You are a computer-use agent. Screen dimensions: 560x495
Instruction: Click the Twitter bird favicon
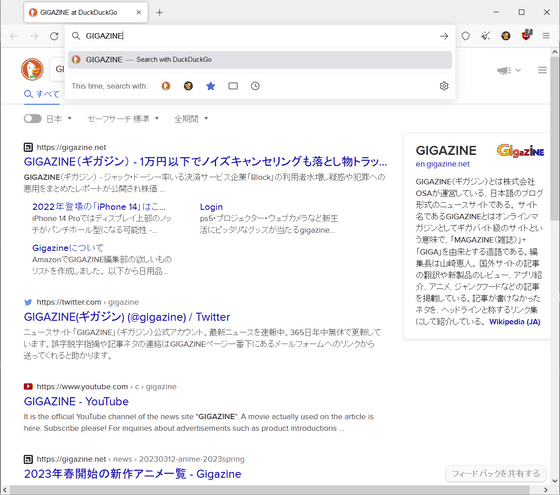(x=28, y=302)
